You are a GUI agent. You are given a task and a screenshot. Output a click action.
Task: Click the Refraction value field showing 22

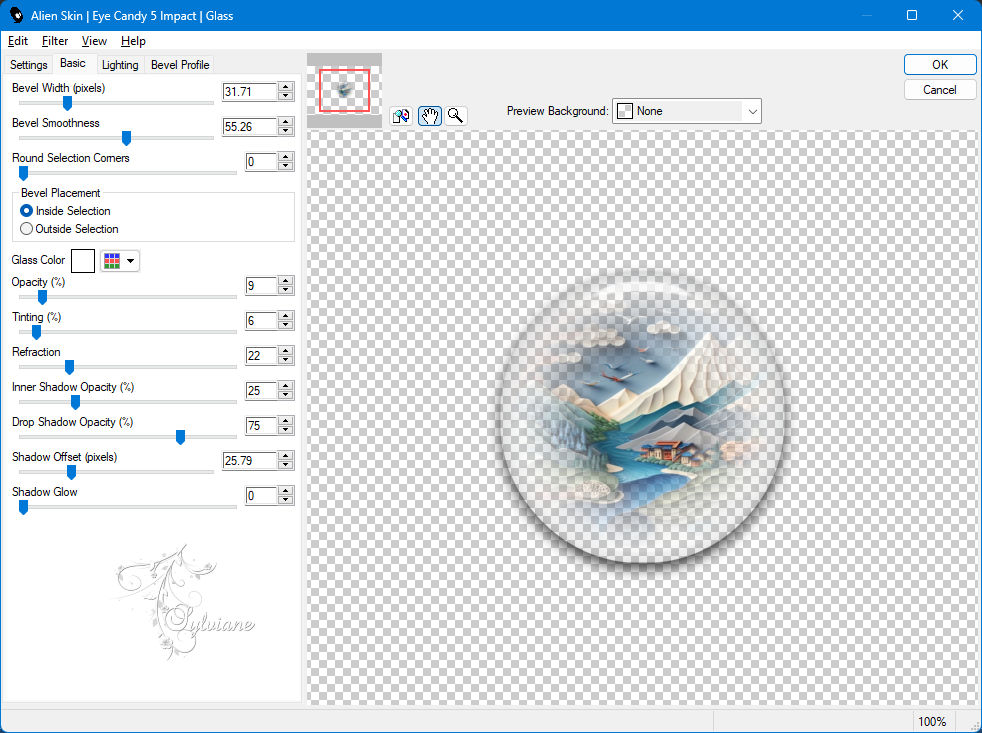[x=261, y=356]
